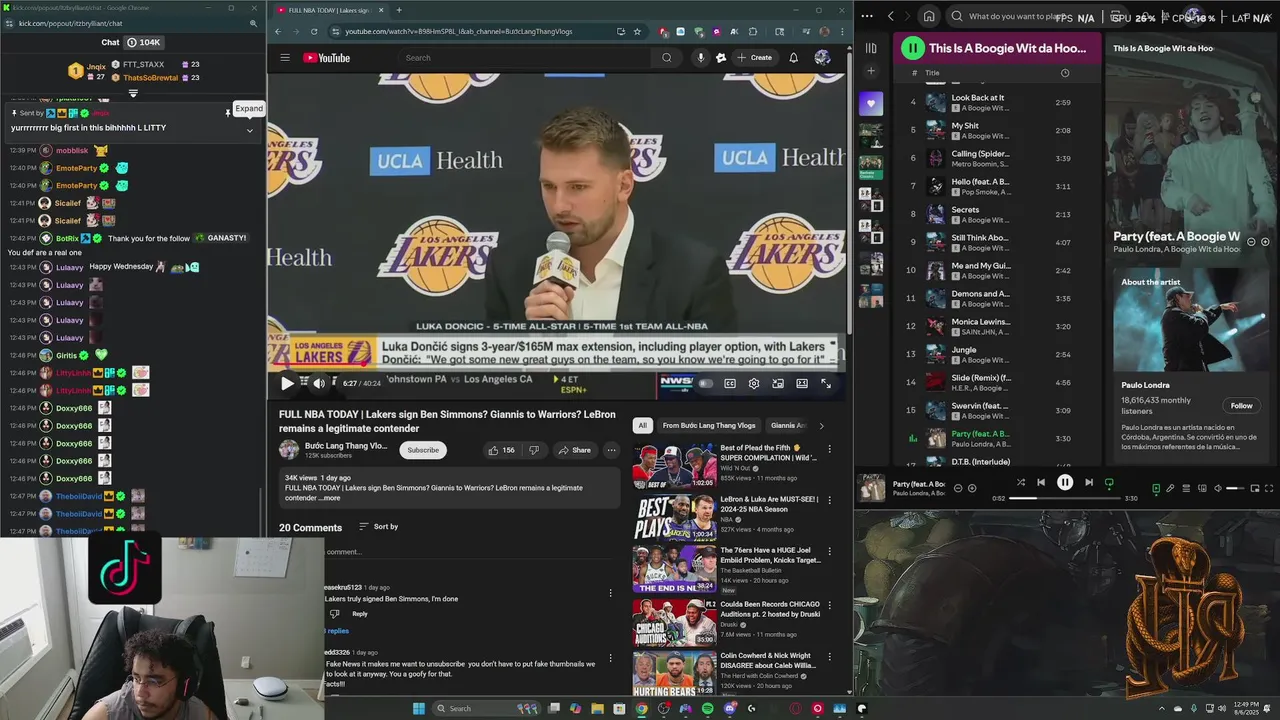Open YouTube account avatar menu
Screen dimensions: 1280x720
(822, 58)
